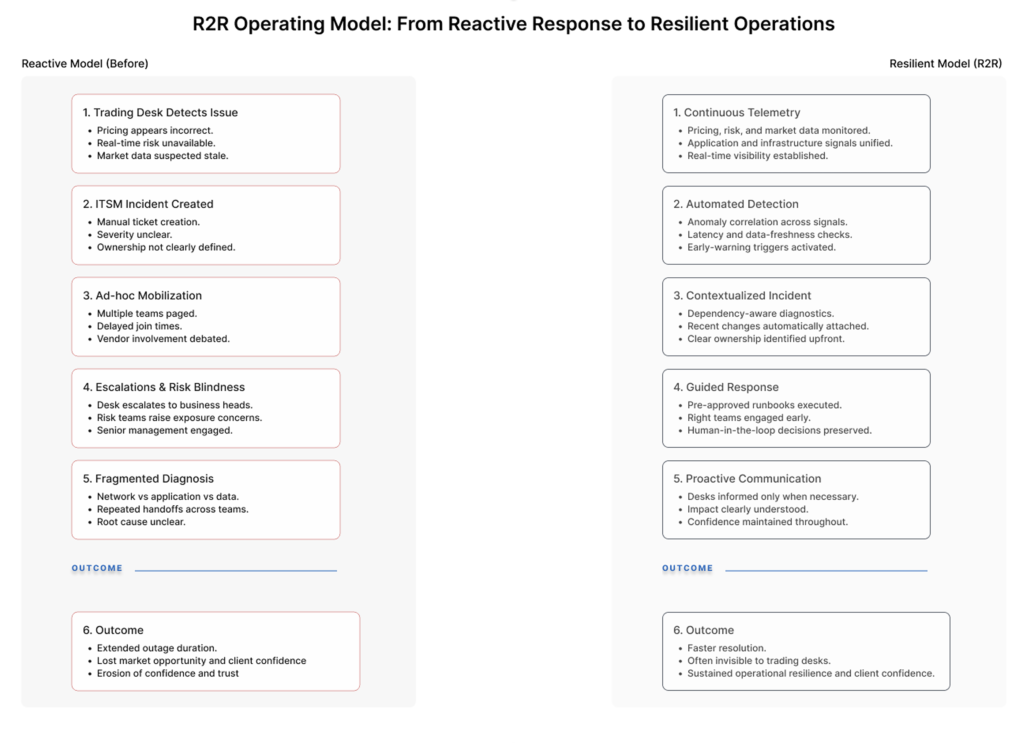Select the 'Resilient Model (R2R)' column label
The height and width of the screenshot is (743, 1024).
945,64
